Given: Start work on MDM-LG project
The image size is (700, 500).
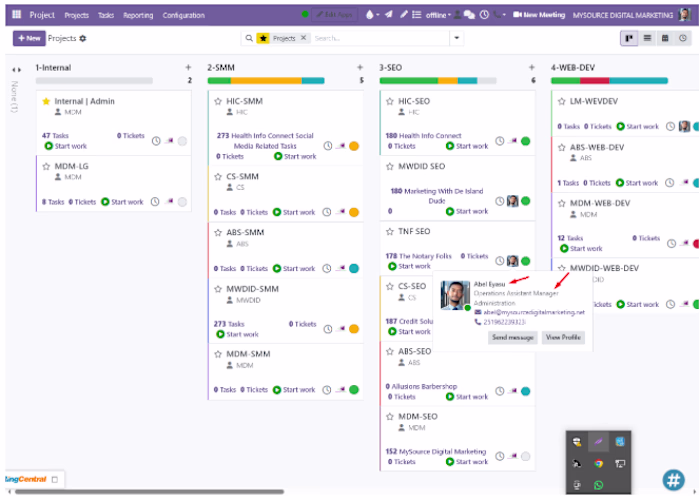Looking at the screenshot, I should (x=122, y=202).
